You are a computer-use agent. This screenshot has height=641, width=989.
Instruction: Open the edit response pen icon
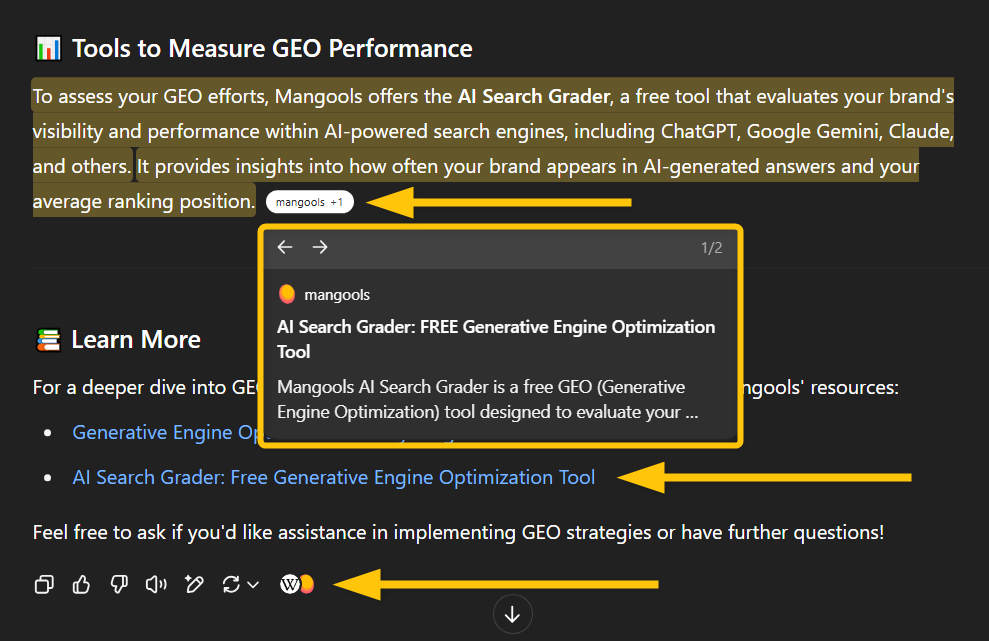pos(193,584)
